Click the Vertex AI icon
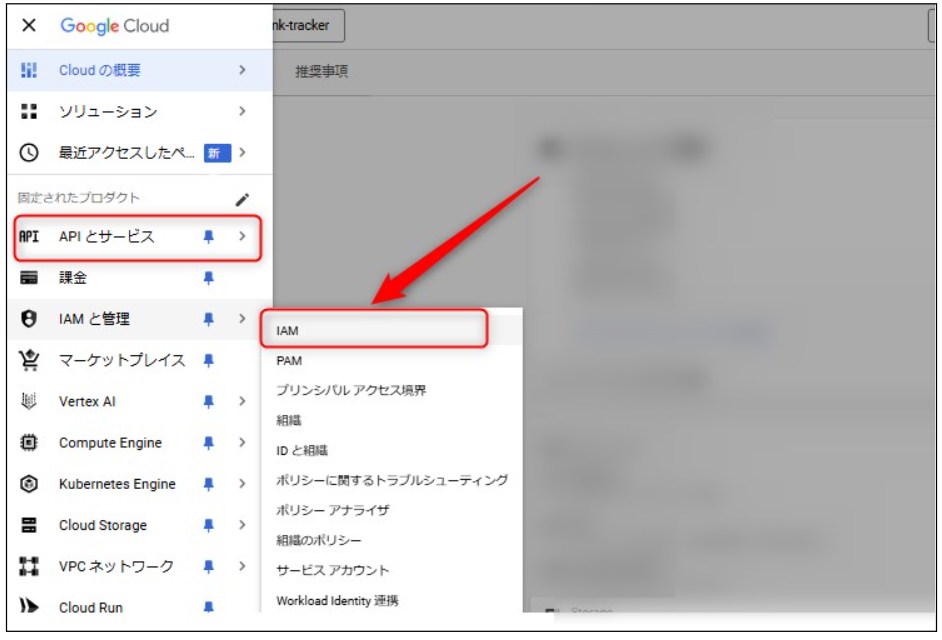 click(28, 401)
